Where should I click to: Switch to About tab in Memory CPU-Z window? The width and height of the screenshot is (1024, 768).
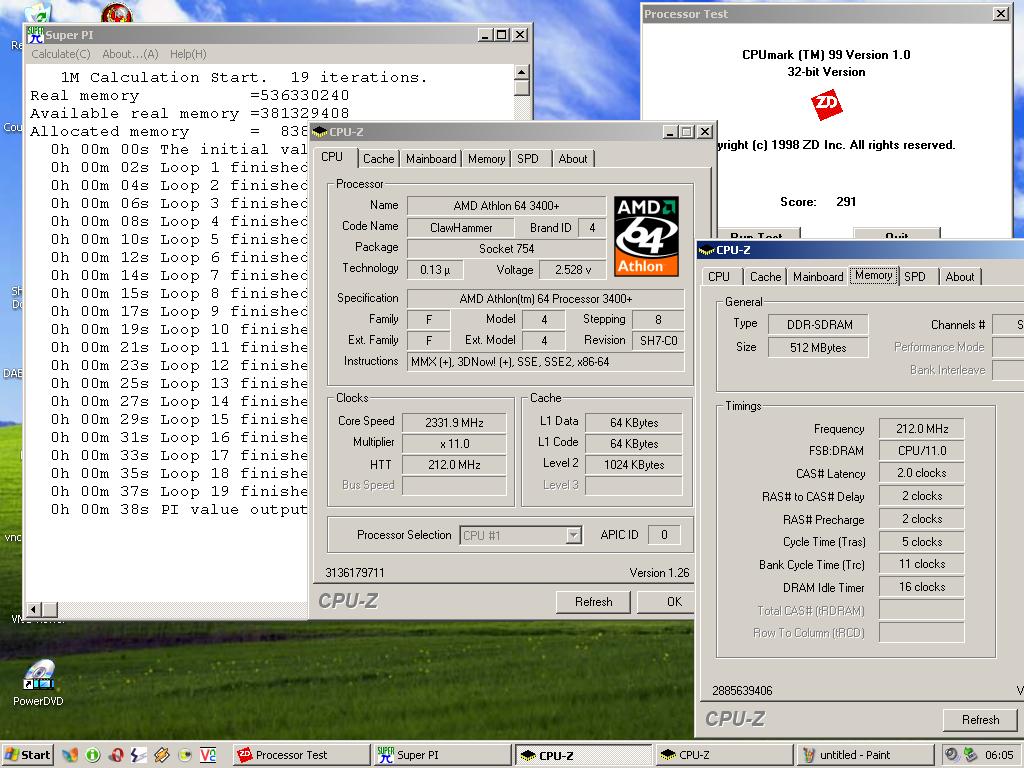point(960,277)
